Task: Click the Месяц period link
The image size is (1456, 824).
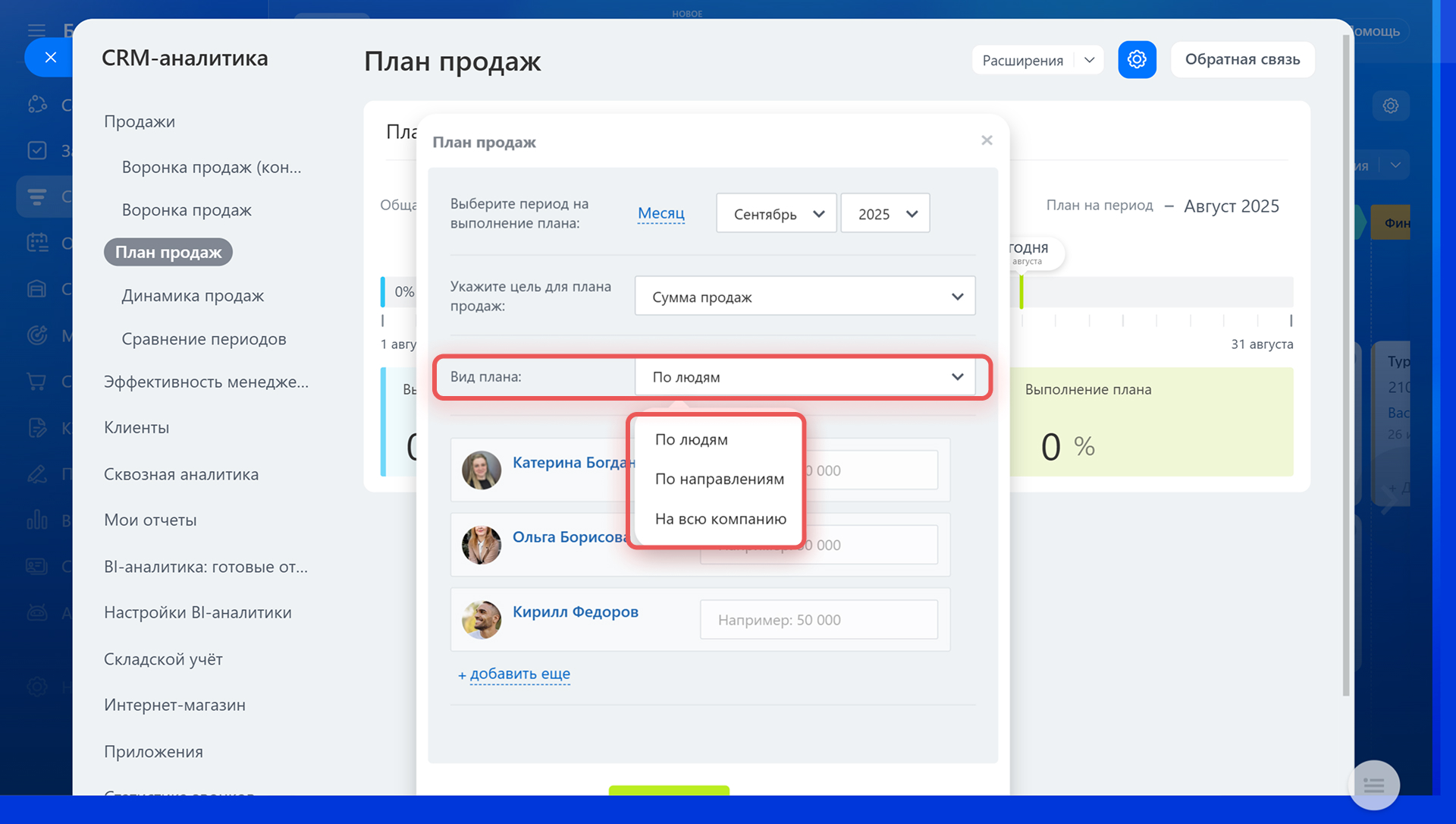Action: tap(661, 213)
